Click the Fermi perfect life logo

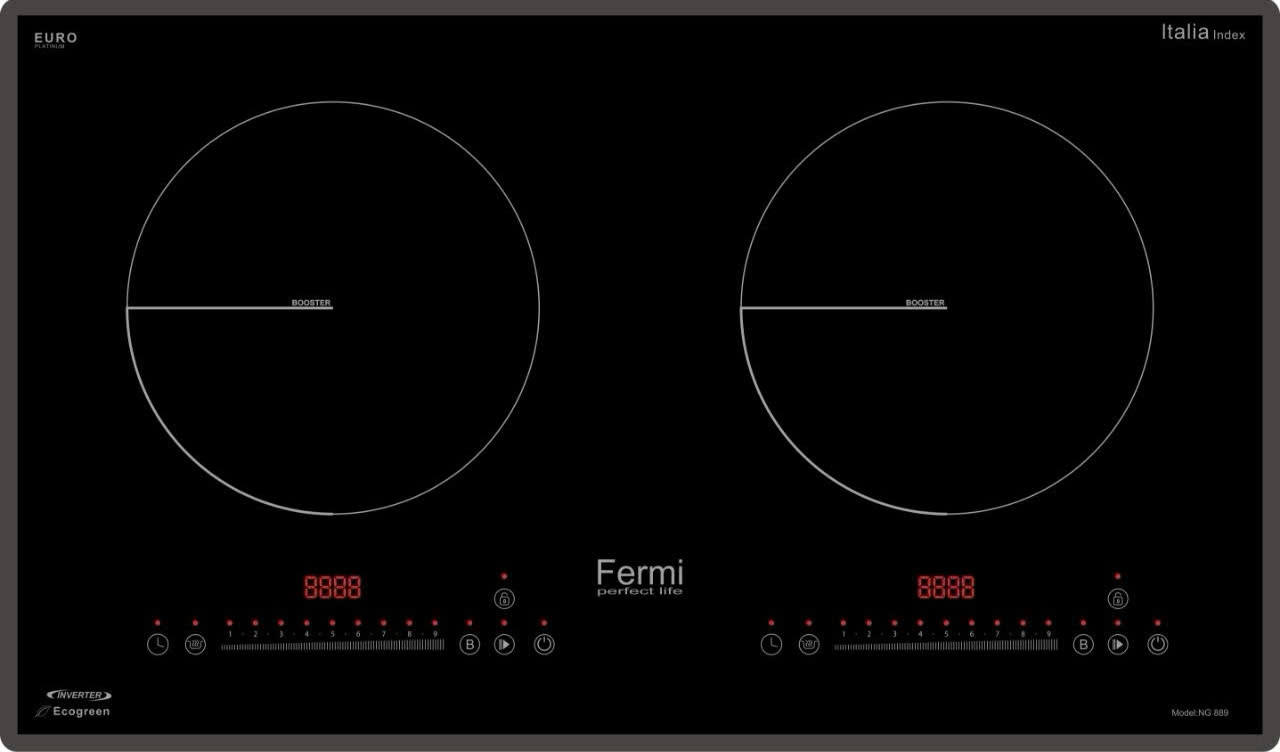pos(640,578)
